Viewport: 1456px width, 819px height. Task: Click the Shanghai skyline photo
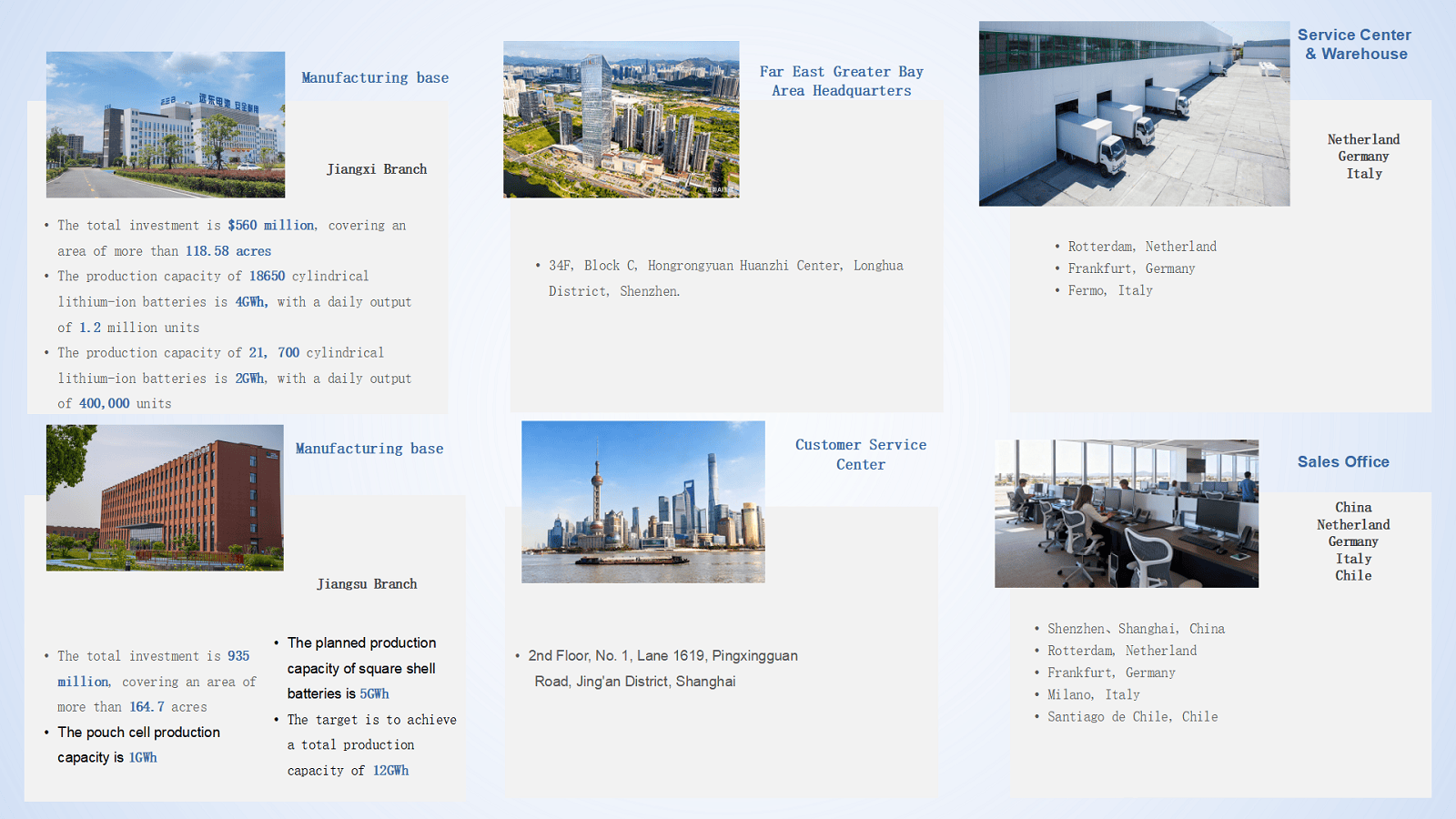pos(642,501)
